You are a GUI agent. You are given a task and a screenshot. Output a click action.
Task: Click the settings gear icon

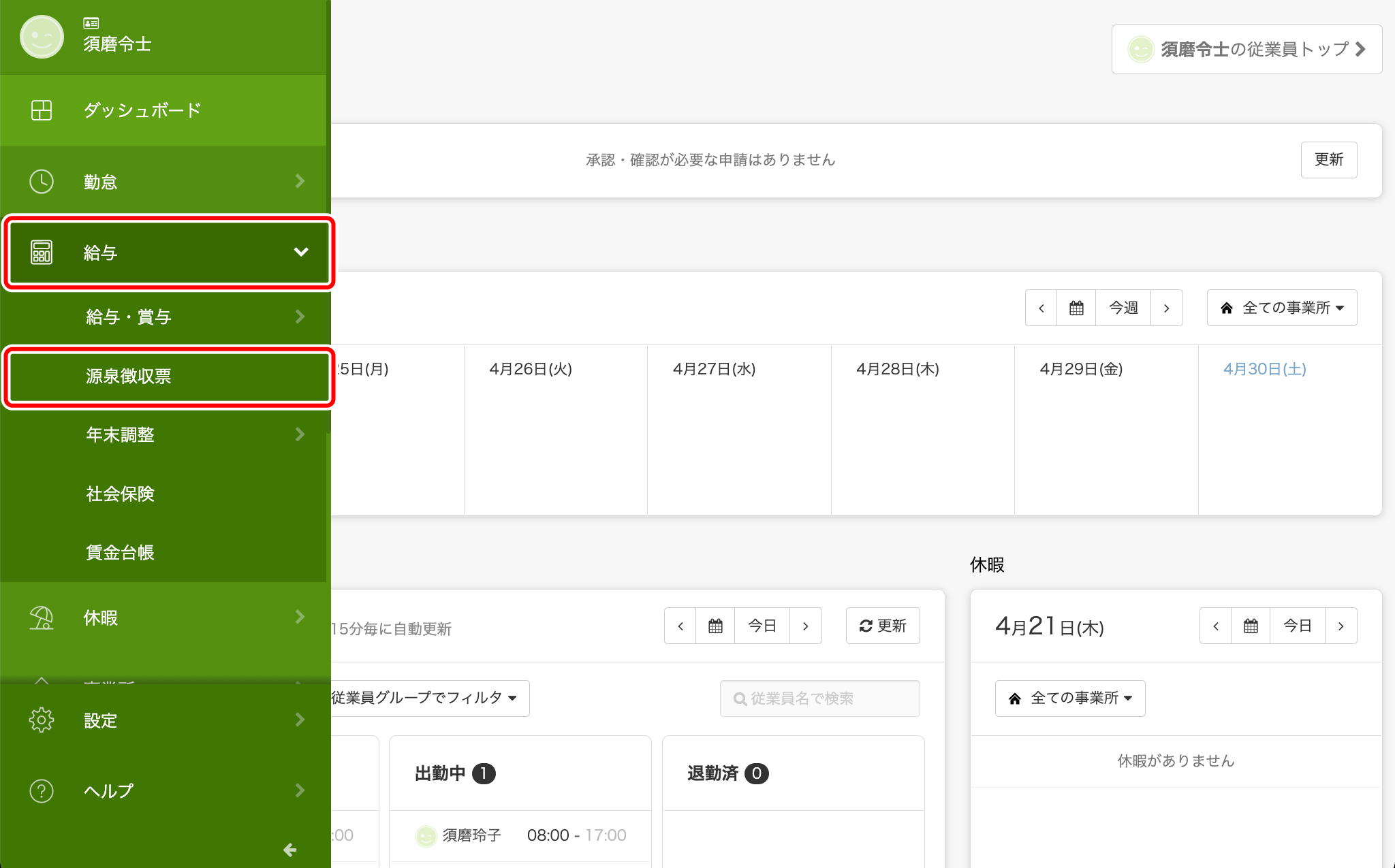(42, 720)
